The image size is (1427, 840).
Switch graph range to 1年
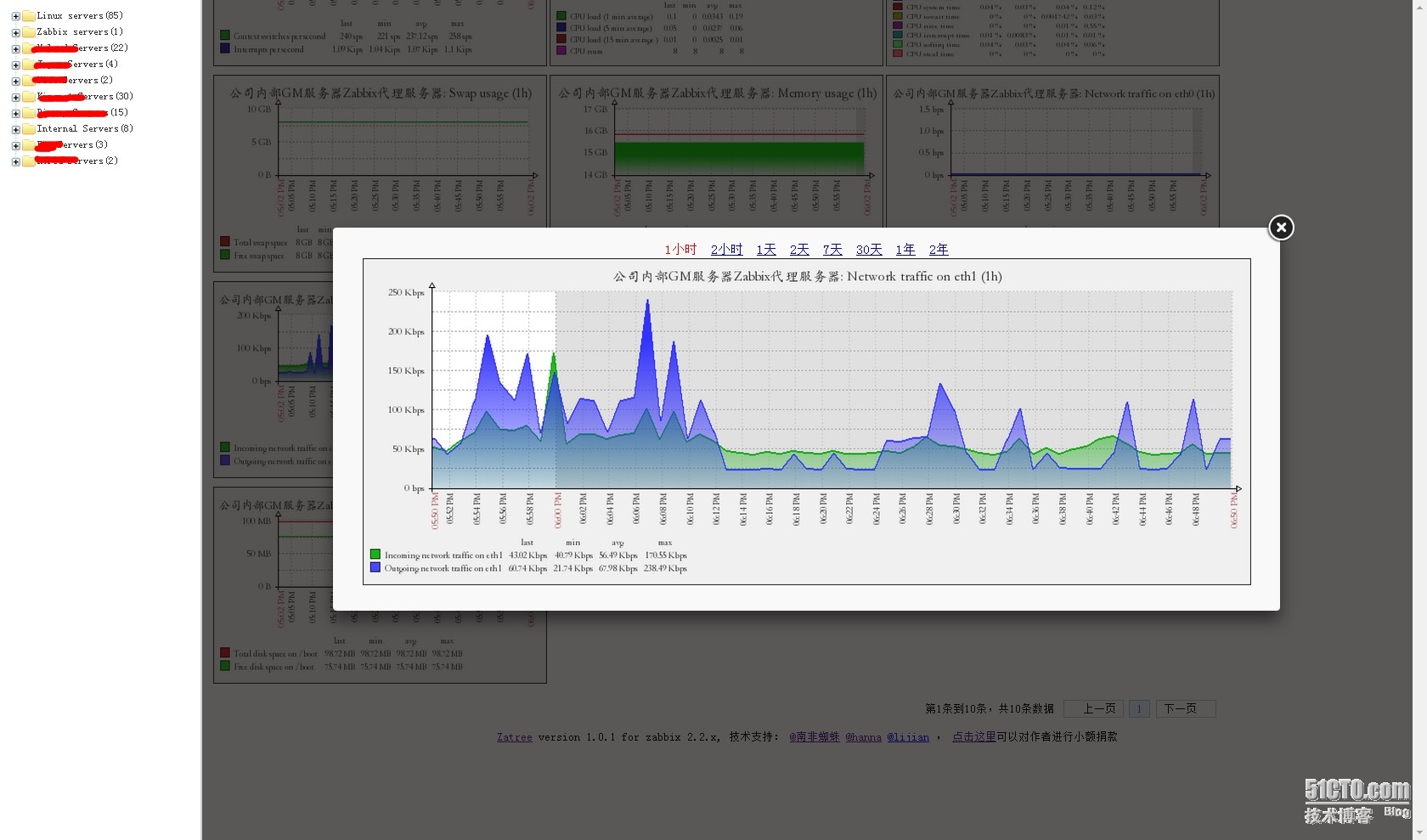905,250
